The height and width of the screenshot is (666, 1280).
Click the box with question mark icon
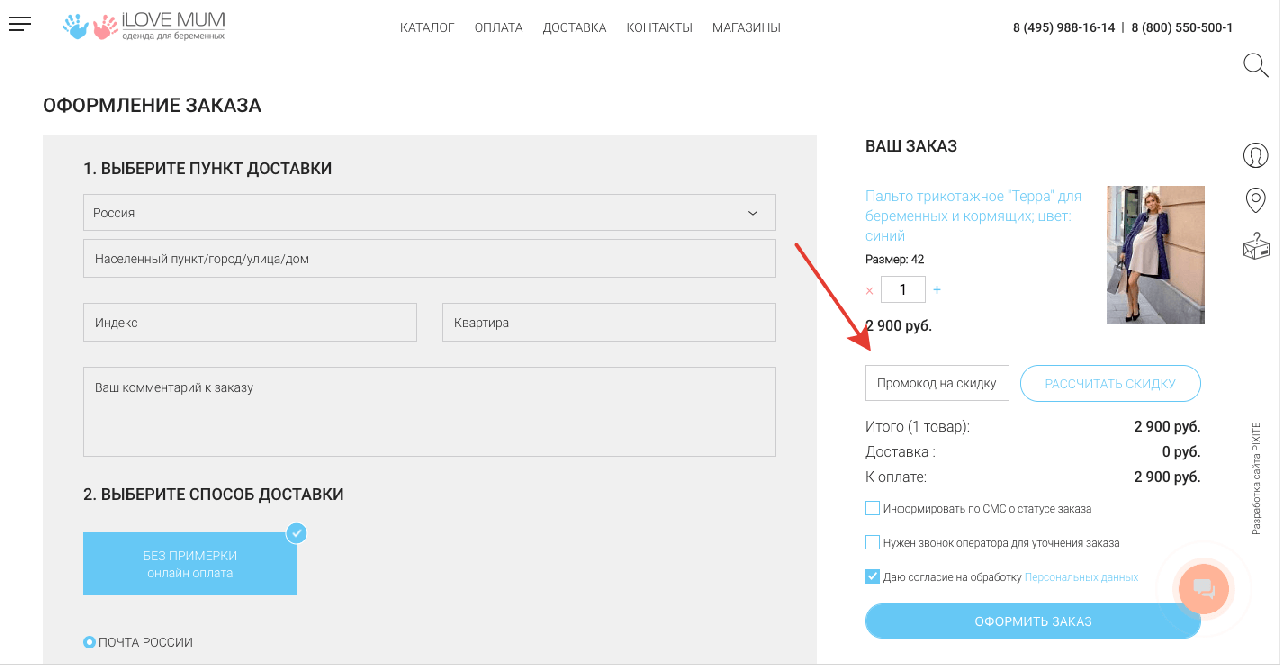pos(1255,245)
